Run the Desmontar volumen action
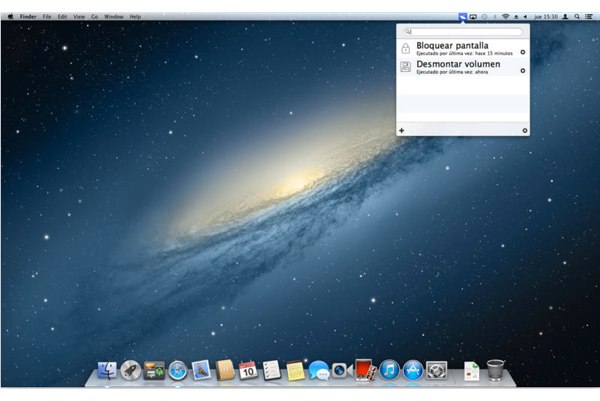The height and width of the screenshot is (401, 600). pyautogui.click(x=463, y=67)
